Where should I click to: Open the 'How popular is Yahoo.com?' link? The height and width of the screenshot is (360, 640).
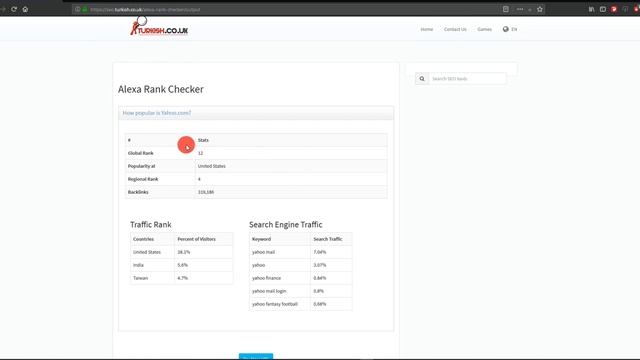click(157, 113)
